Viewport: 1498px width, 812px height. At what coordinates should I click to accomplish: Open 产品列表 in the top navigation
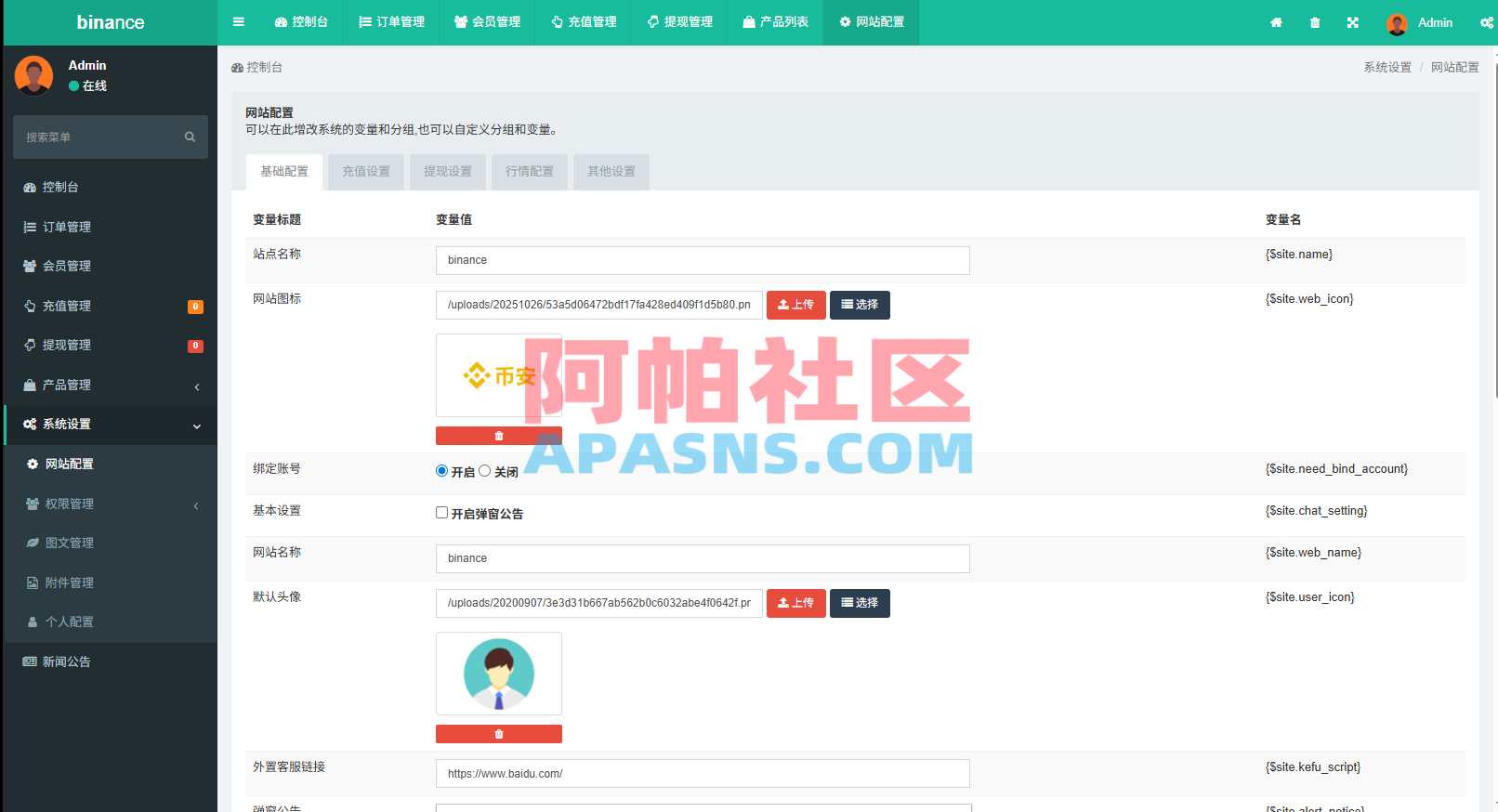pyautogui.click(x=776, y=22)
